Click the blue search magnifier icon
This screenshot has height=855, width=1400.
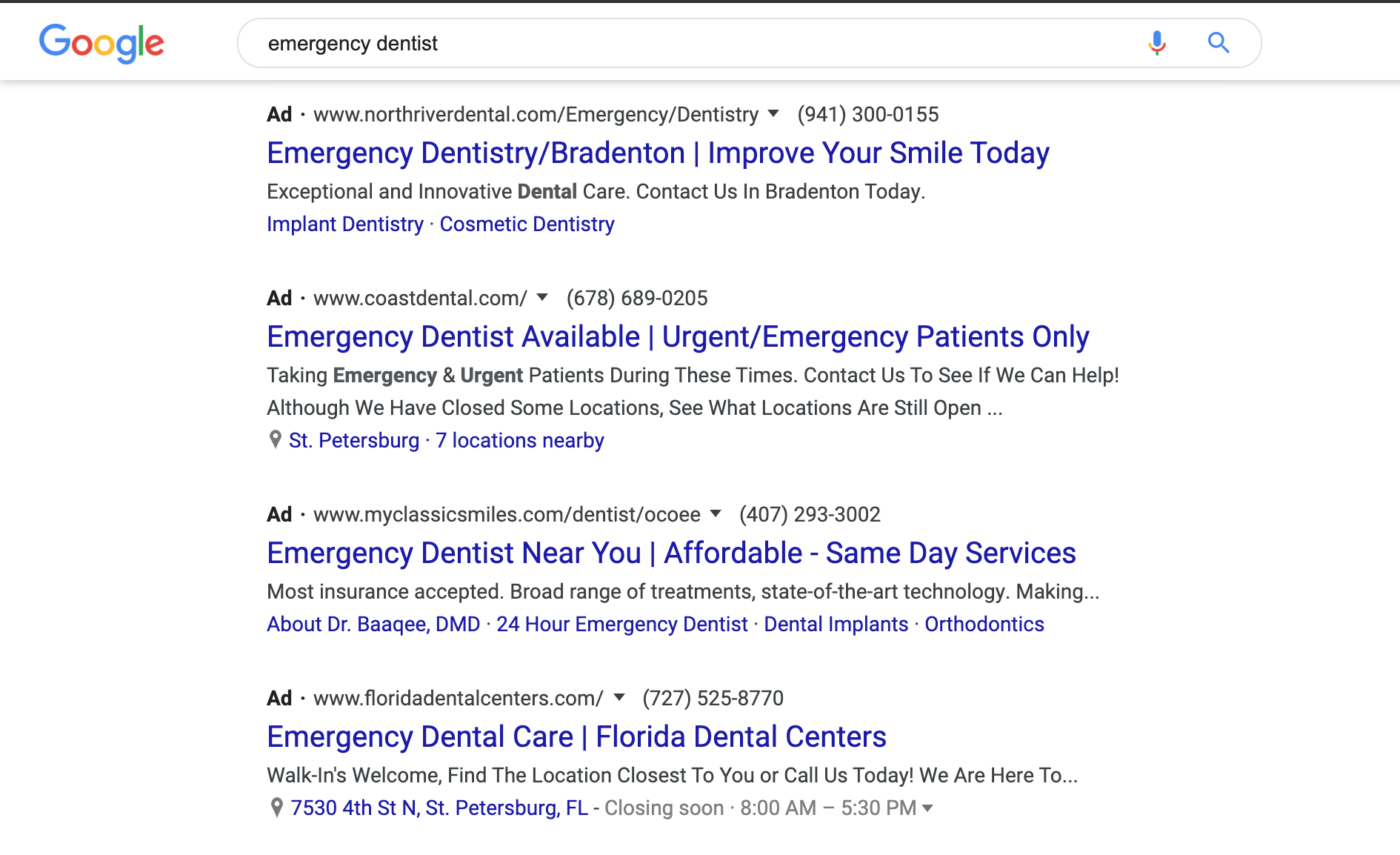pyautogui.click(x=1219, y=43)
